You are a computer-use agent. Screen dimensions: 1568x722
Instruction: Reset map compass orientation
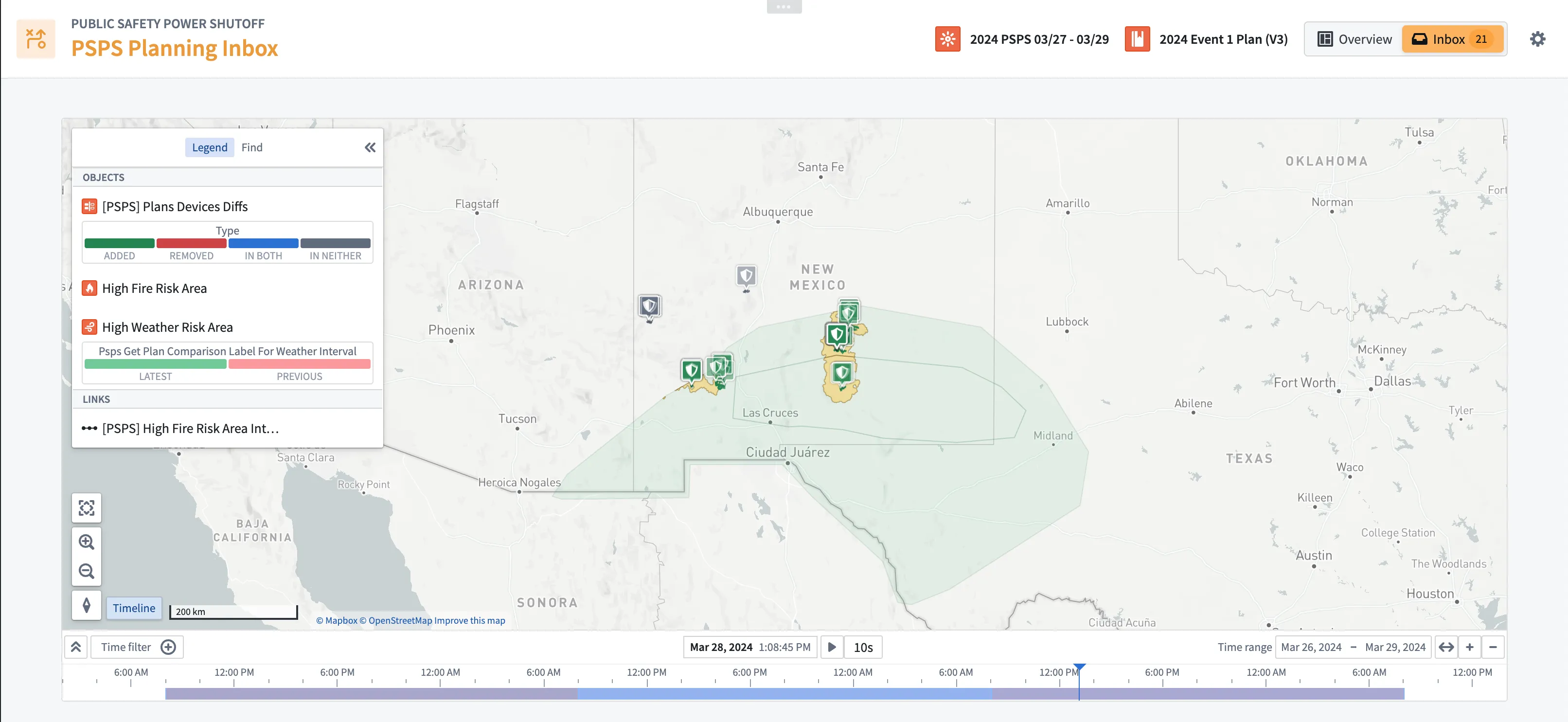[x=87, y=605]
